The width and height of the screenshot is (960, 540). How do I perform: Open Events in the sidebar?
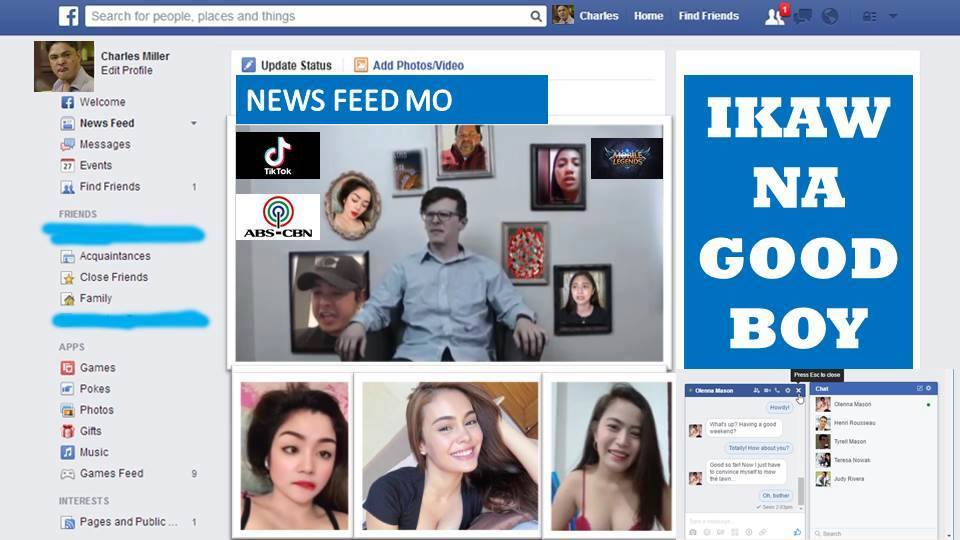click(96, 165)
